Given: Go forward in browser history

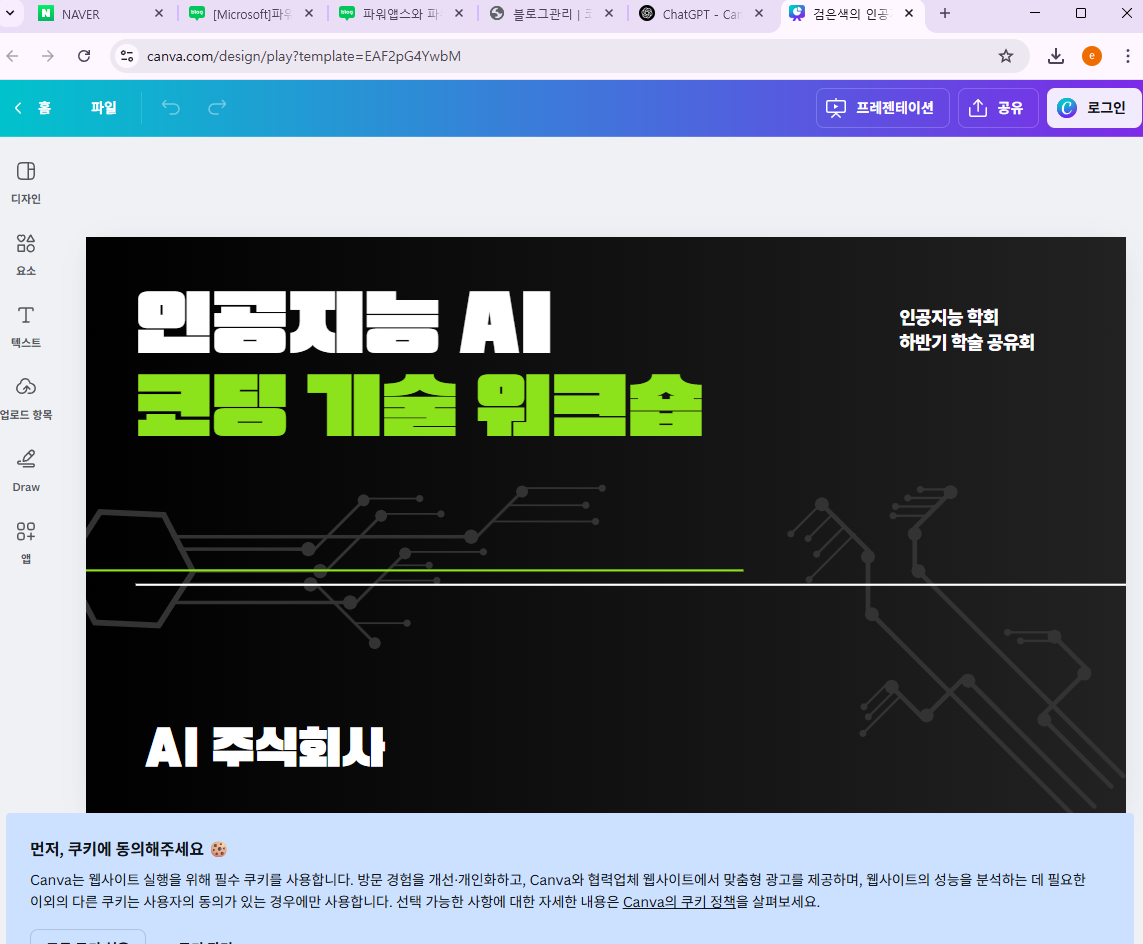Looking at the screenshot, I should click(47, 56).
